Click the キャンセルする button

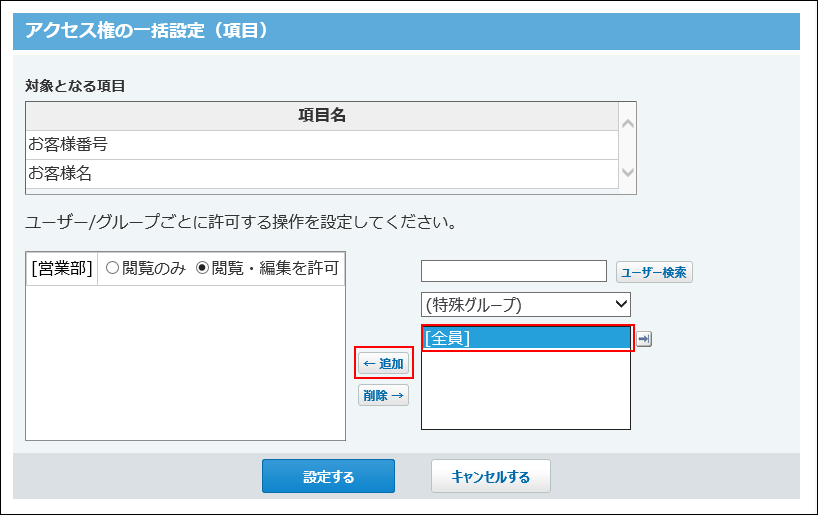click(x=490, y=476)
